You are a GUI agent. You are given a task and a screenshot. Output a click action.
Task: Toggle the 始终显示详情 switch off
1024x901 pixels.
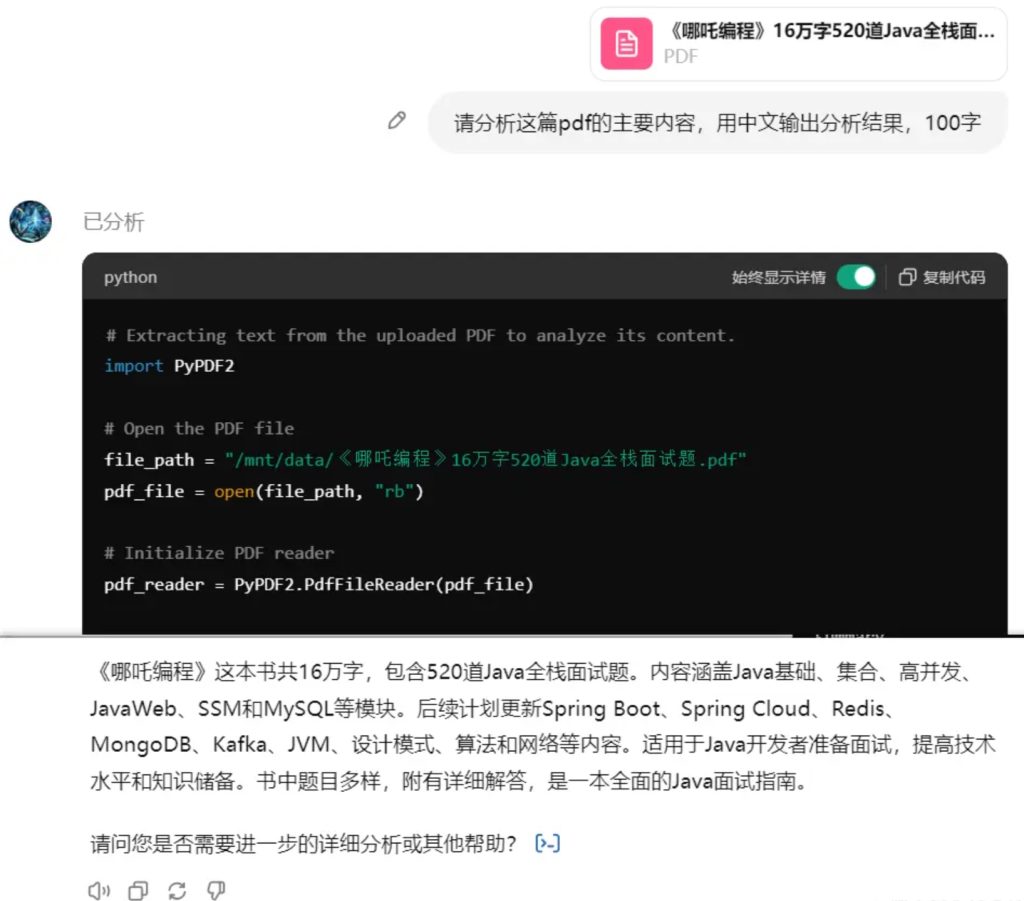(x=856, y=277)
